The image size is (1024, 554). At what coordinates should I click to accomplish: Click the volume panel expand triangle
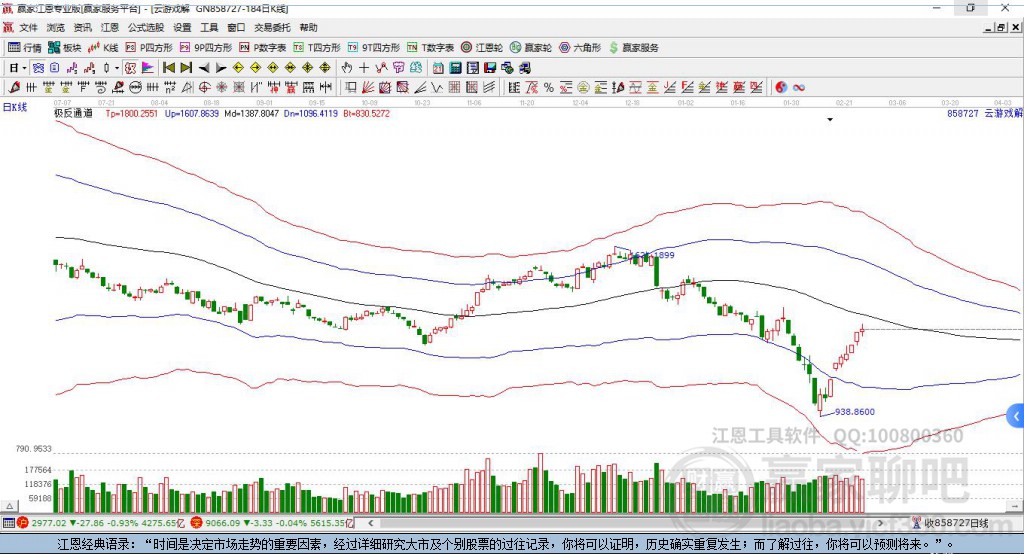[x=9, y=506]
